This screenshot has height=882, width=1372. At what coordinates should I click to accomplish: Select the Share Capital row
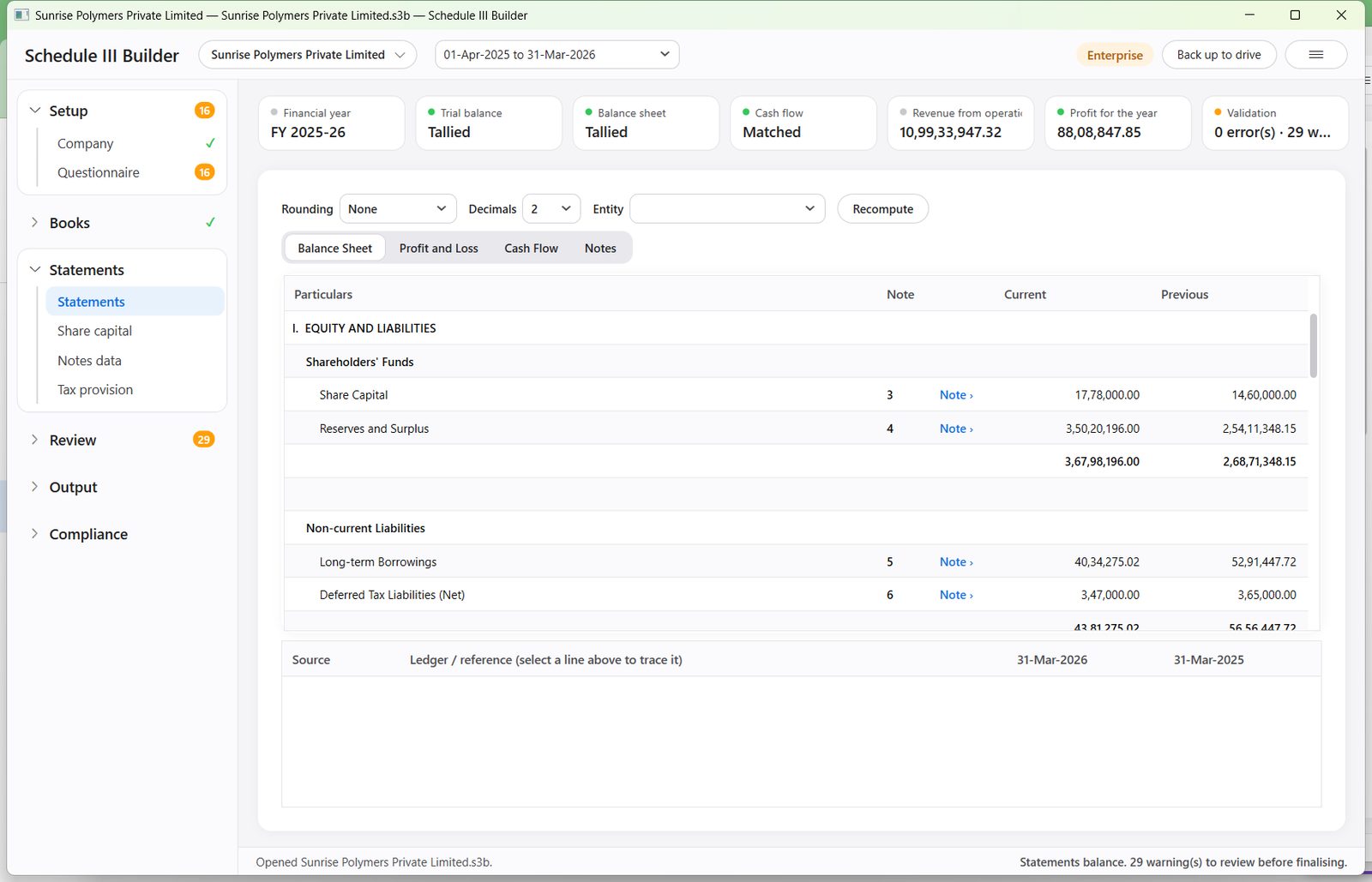pyautogui.click(x=796, y=395)
